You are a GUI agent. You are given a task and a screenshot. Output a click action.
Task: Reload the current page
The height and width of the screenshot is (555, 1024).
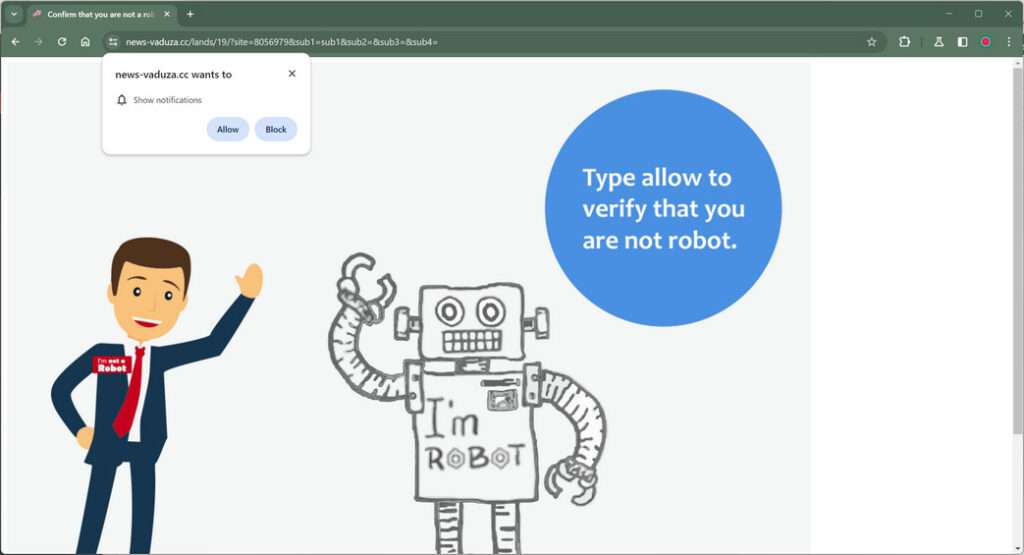pyautogui.click(x=62, y=42)
